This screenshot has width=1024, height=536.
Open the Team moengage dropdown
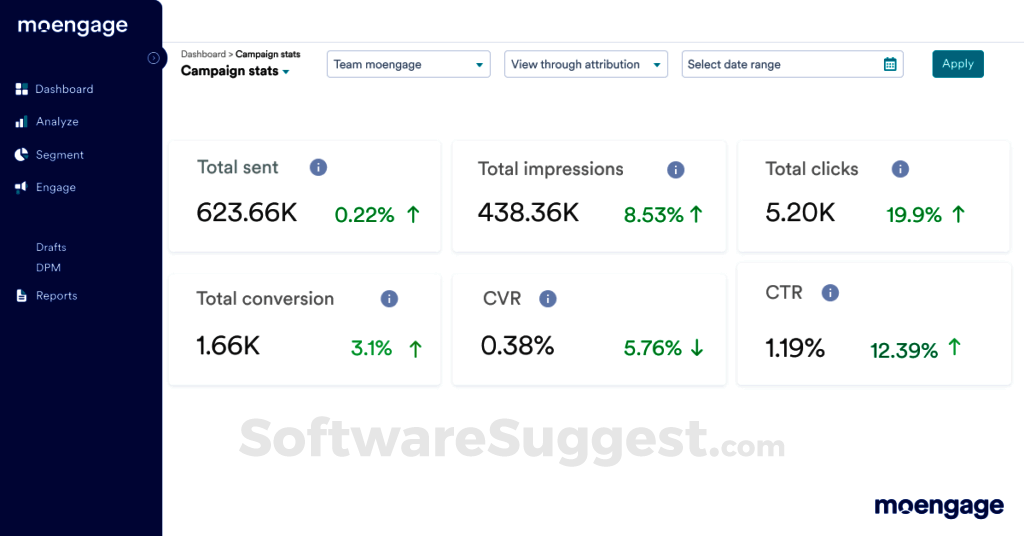(408, 64)
